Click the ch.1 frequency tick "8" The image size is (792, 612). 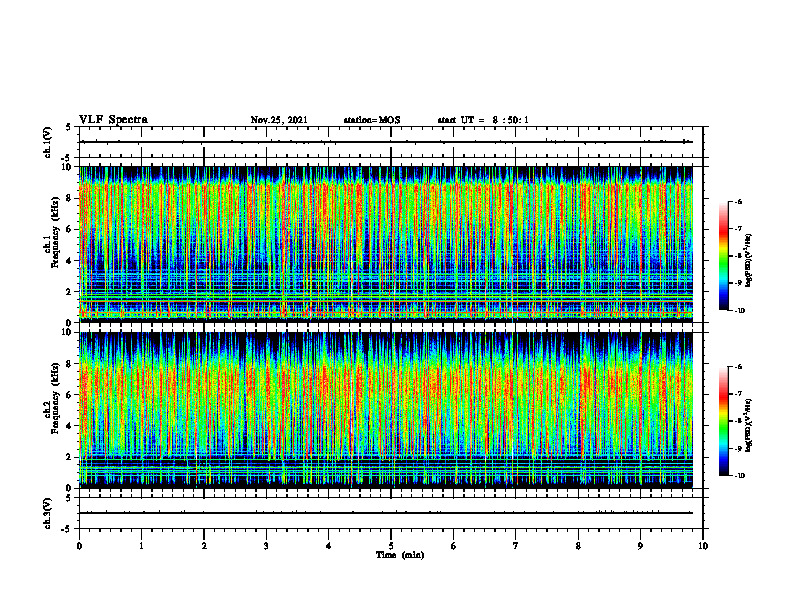click(x=69, y=198)
